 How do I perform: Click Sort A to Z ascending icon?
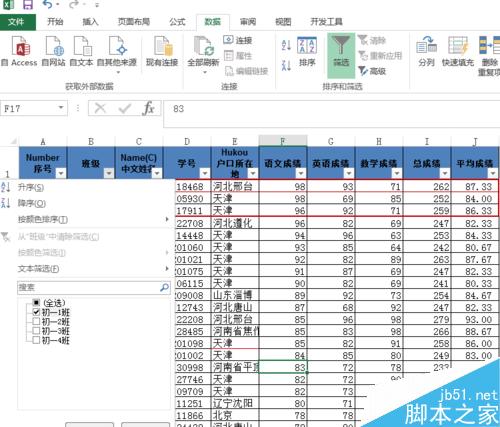coord(286,45)
